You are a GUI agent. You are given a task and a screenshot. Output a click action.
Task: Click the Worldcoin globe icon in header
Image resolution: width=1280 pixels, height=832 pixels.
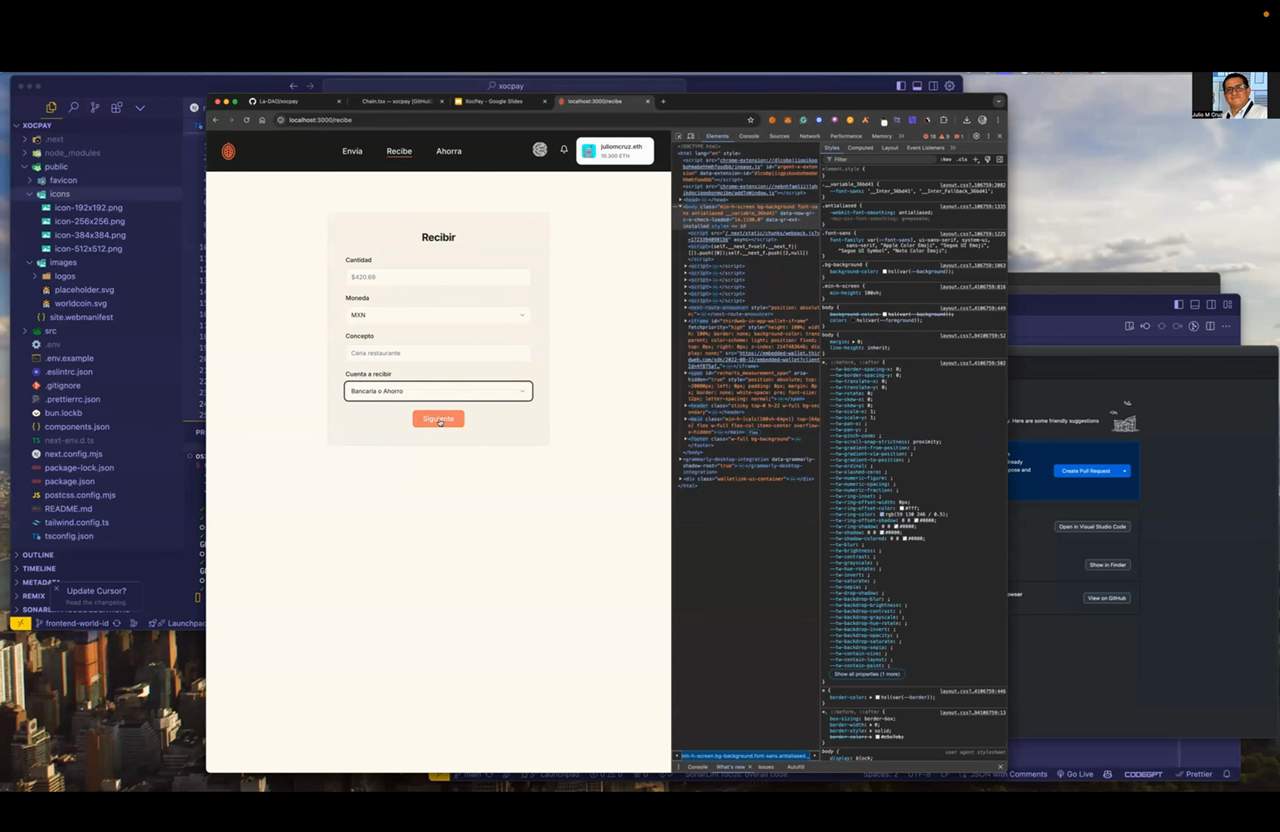(540, 150)
